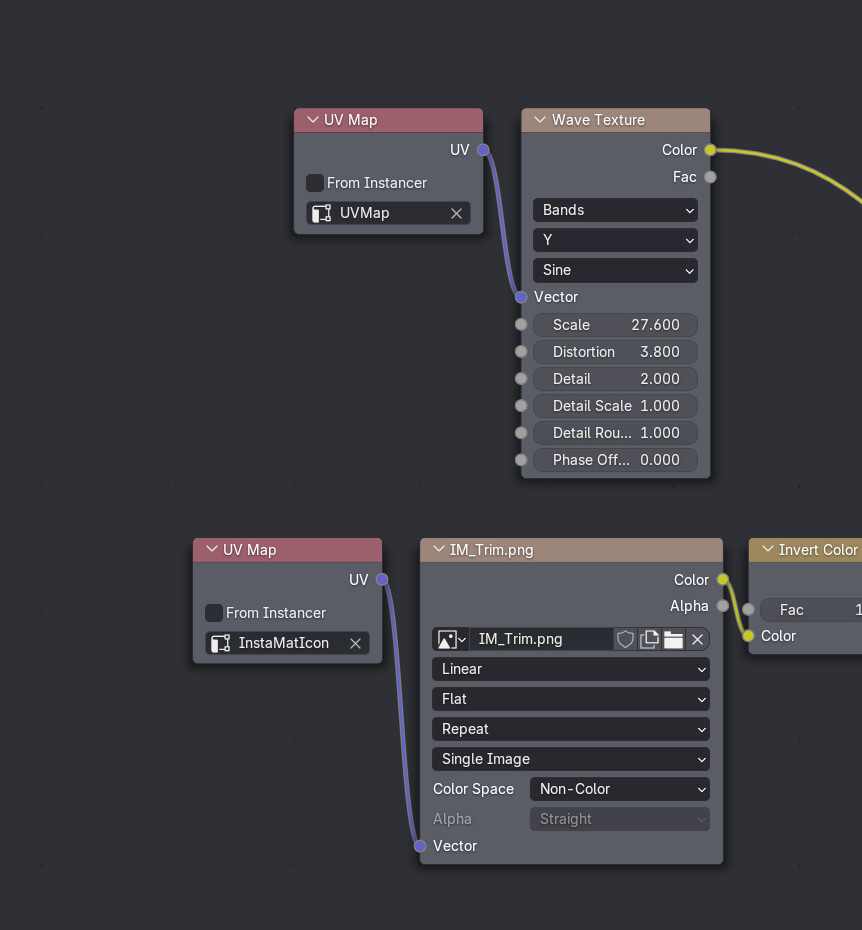Click the Wave Texture Color output socket
The image size is (862, 930).
click(x=710, y=150)
